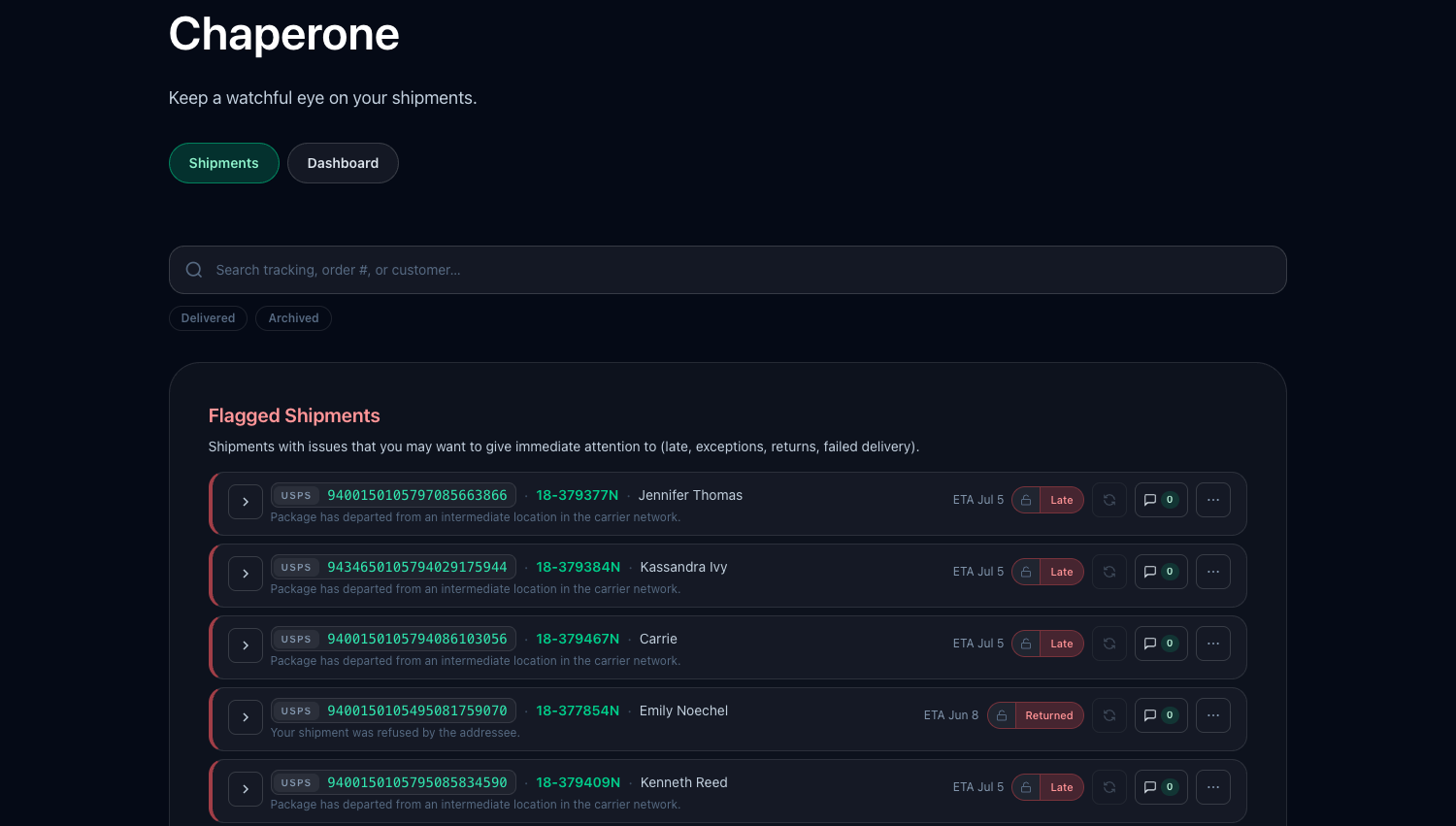Screen dimensions: 1456x826
Task: Expand Kenneth Reed shipment row
Action: point(246,789)
